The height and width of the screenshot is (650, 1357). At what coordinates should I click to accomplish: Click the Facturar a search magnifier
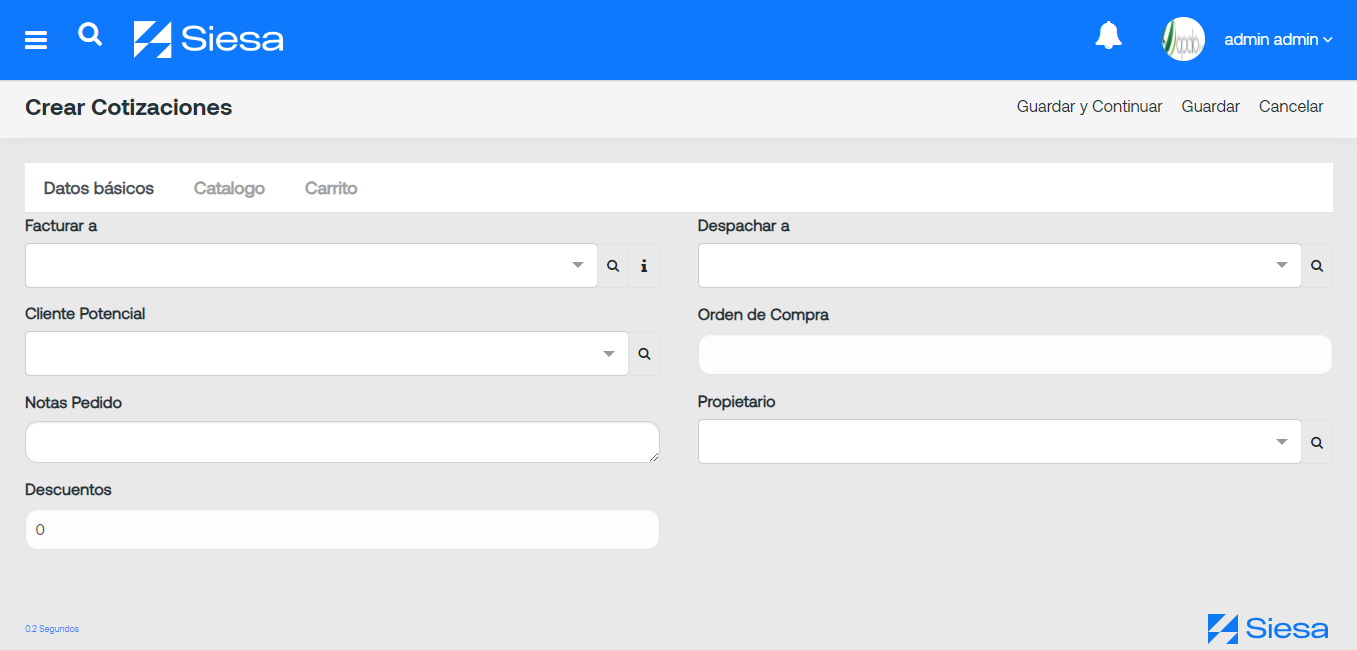point(613,266)
